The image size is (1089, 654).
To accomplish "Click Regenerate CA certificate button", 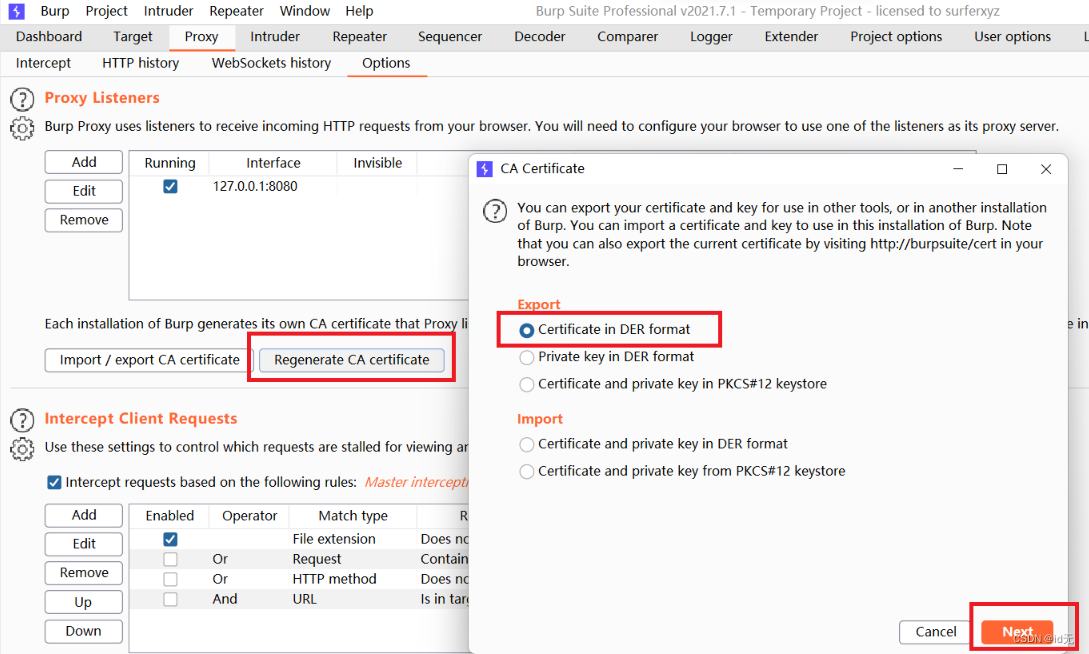I will click(351, 360).
